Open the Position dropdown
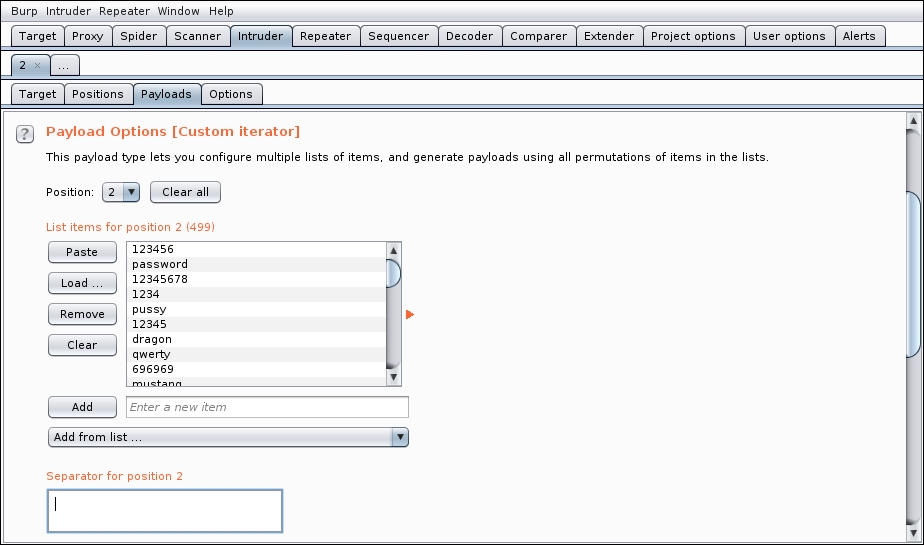Viewport: 924px width, 545px height. [x=121, y=192]
